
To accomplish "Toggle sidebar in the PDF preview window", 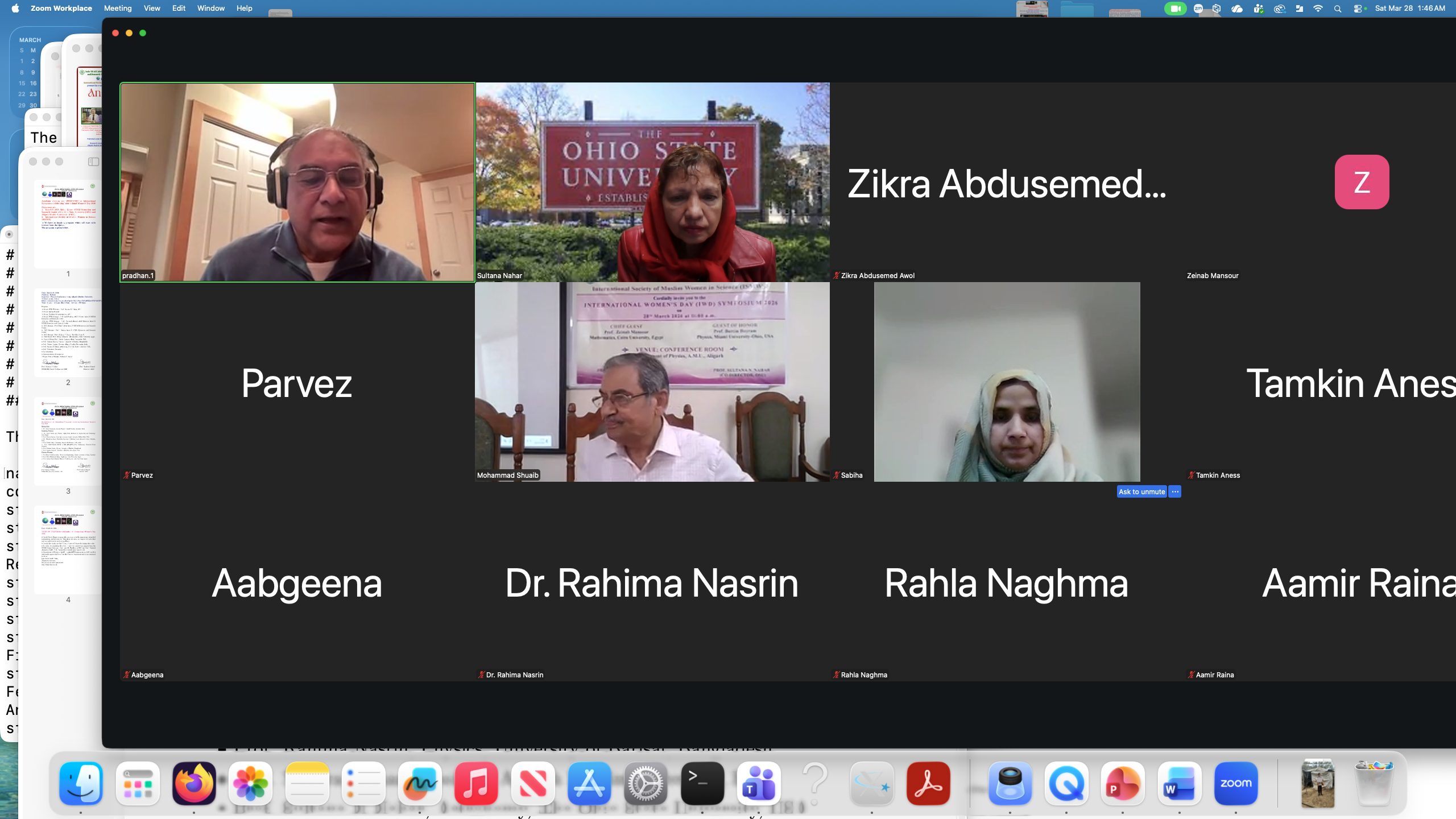I will (94, 162).
